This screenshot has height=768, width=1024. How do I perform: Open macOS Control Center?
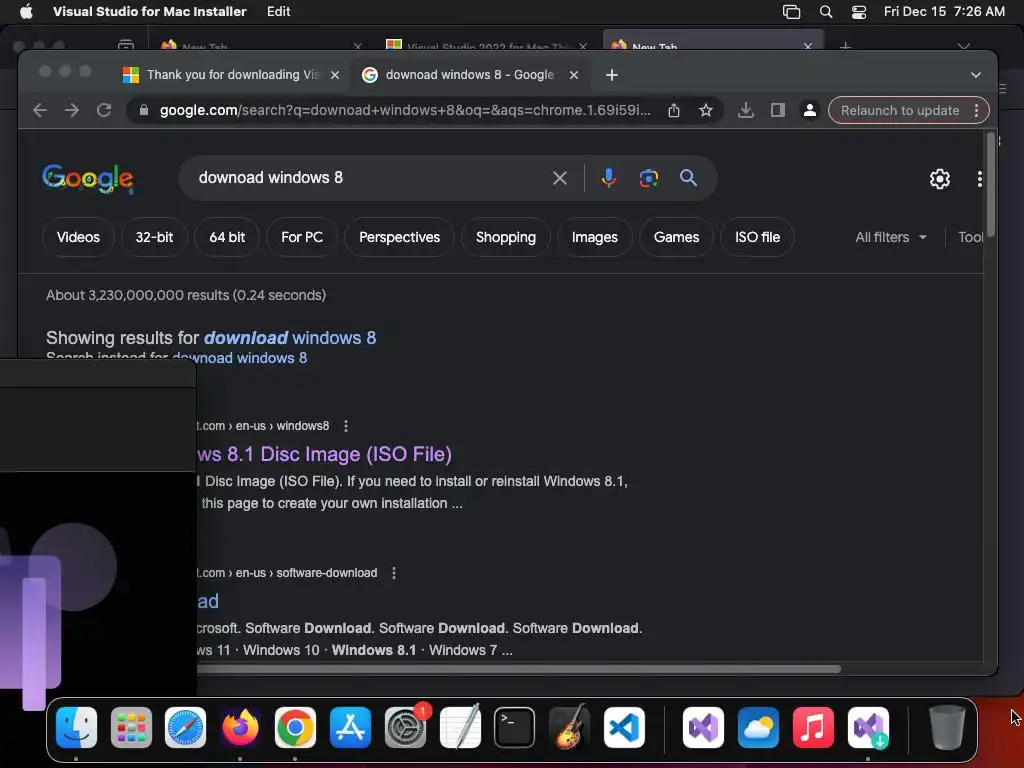[x=859, y=12]
